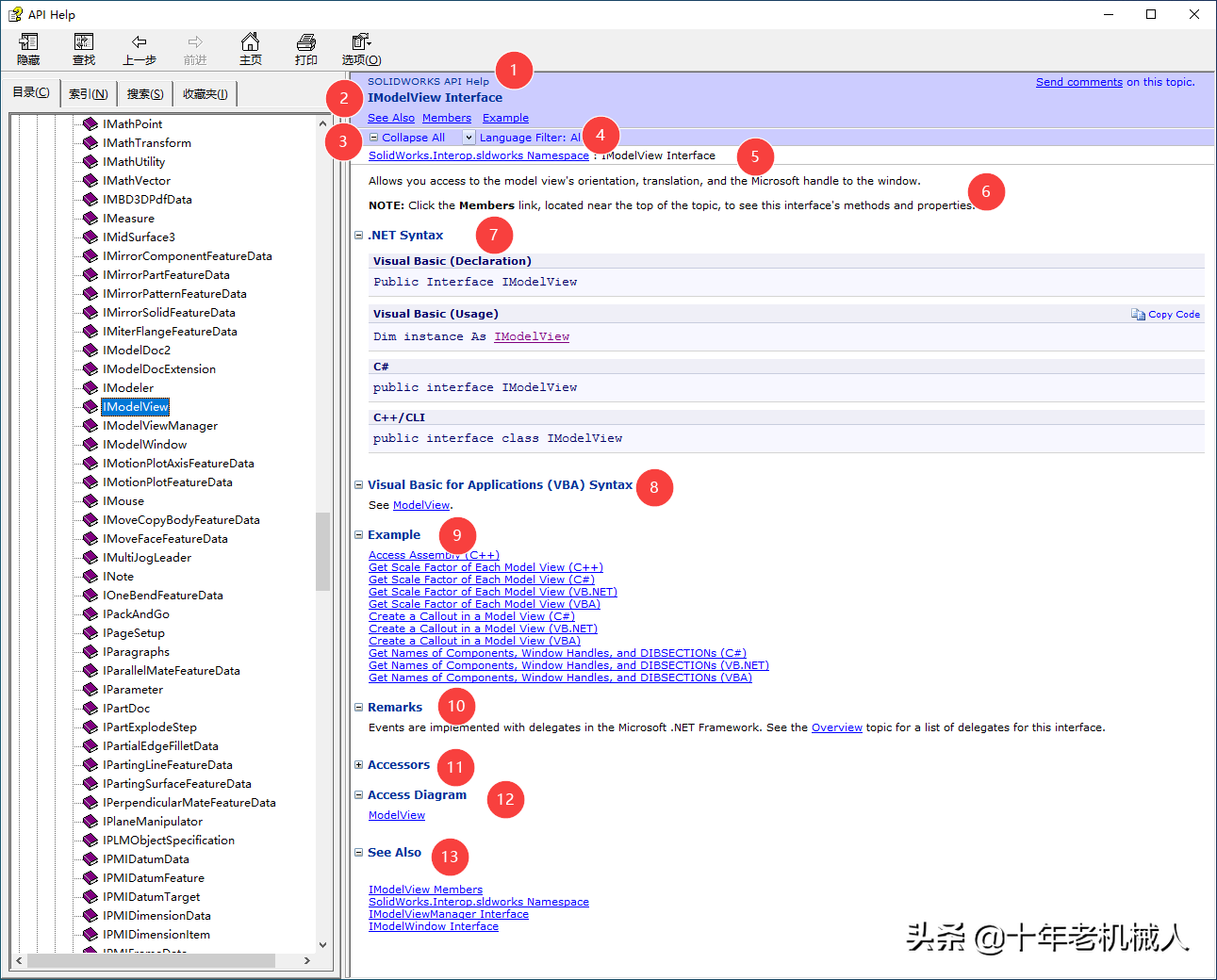
Task: Click the book icon beside IPlaneManipulator
Action: coord(90,821)
